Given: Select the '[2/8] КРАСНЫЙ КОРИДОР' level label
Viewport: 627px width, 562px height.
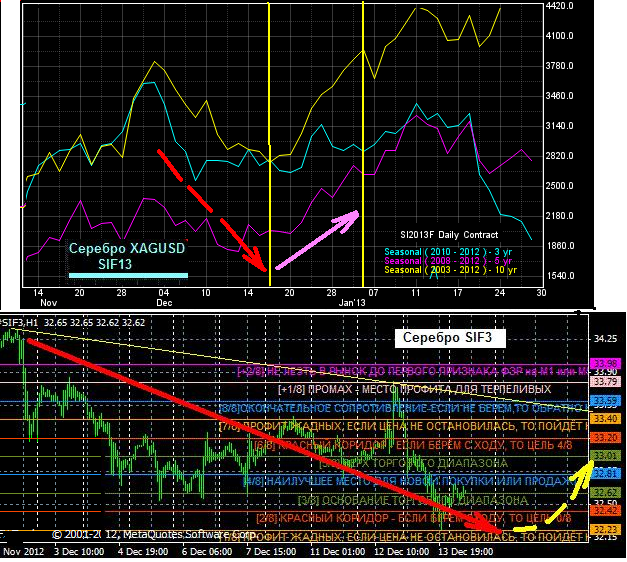Looking at the screenshot, I should (413, 518).
